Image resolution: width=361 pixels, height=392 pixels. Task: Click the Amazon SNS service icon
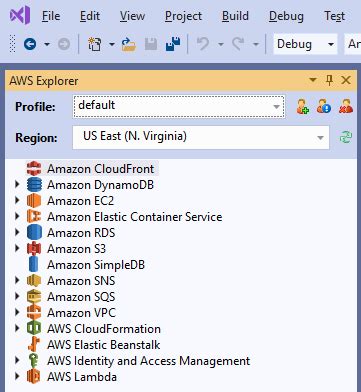pyautogui.click(x=34, y=280)
